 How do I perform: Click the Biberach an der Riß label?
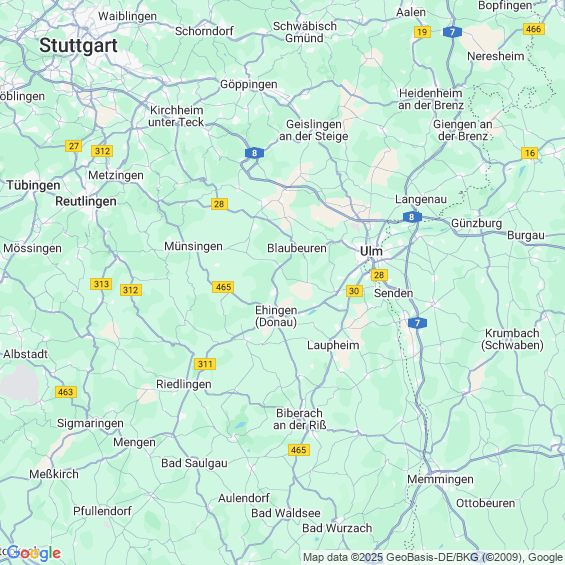(299, 419)
